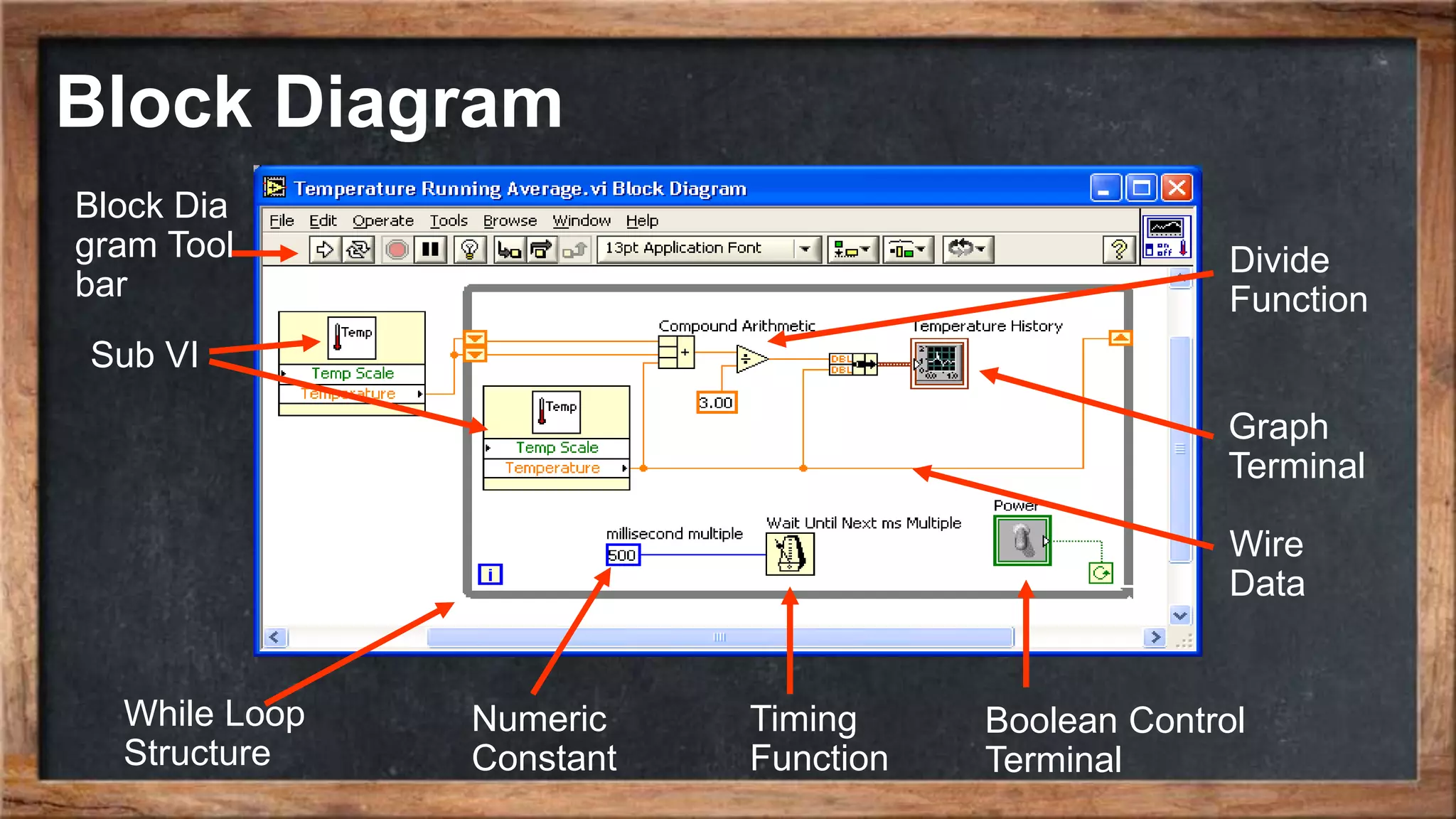Select the Compound Arithmetic node
This screenshot has width=1456, height=819.
(x=676, y=352)
